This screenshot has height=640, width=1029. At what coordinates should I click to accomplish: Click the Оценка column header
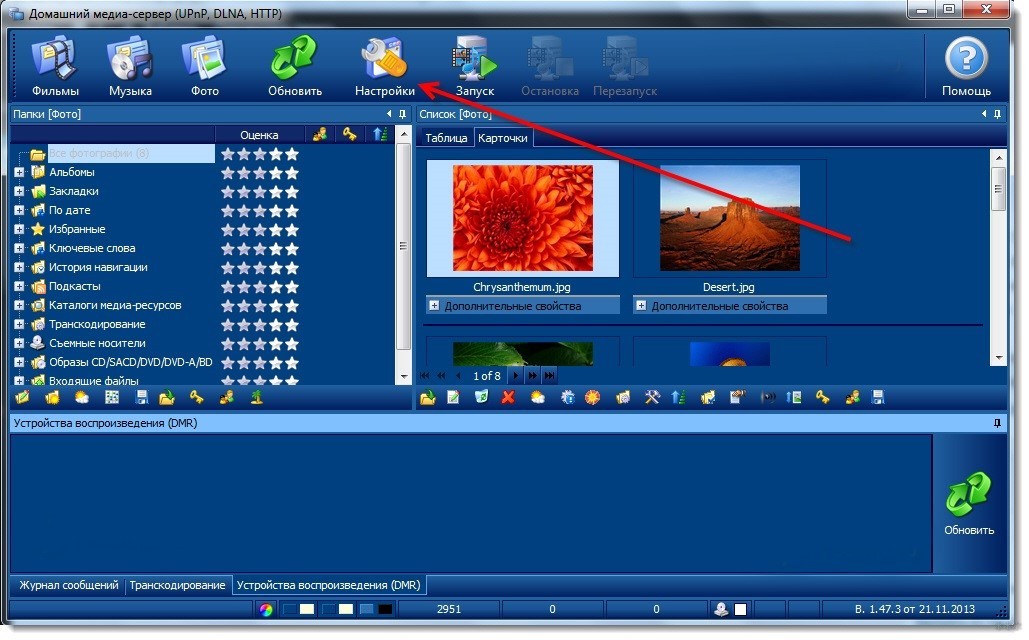259,135
